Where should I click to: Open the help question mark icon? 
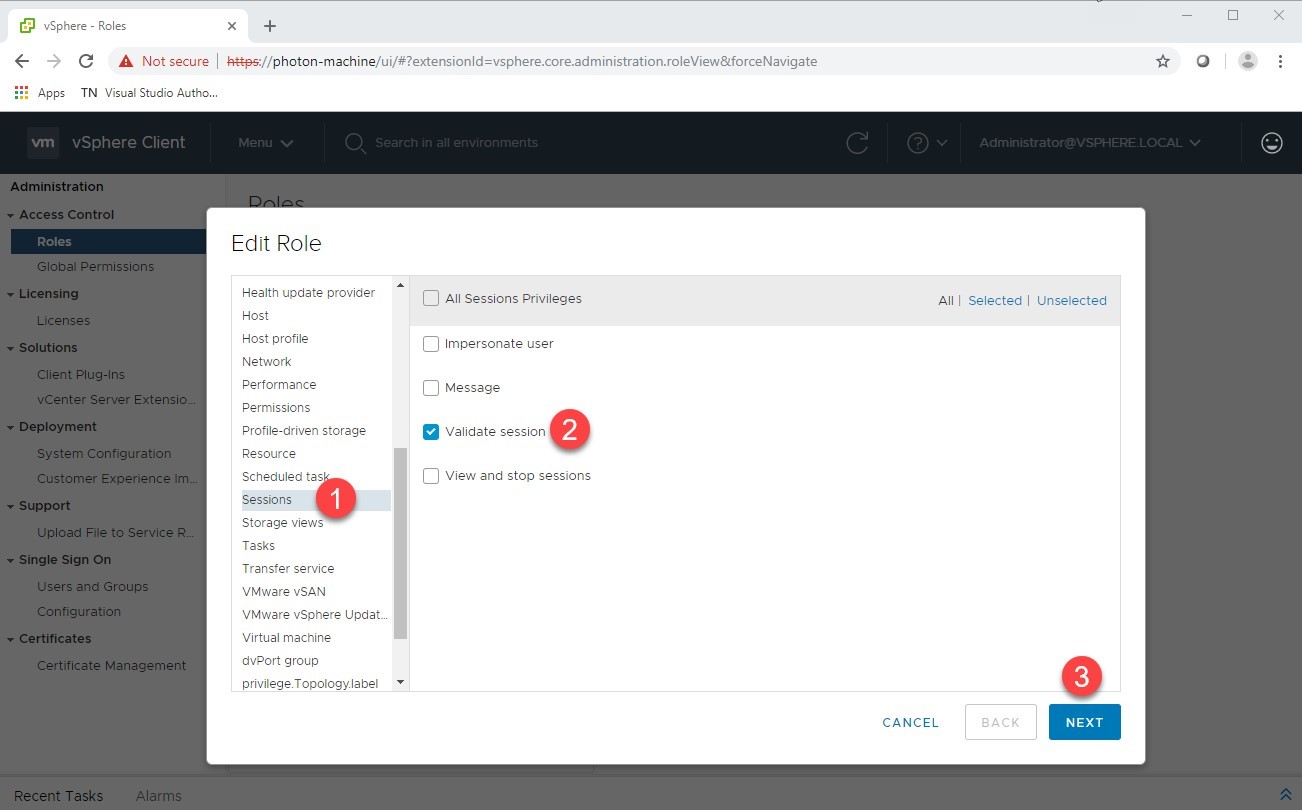pyautogui.click(x=921, y=142)
